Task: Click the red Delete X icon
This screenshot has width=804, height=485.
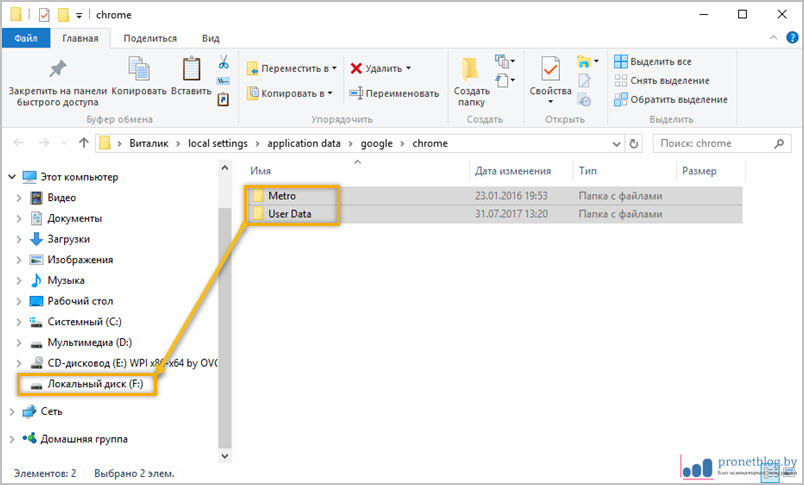Action: click(x=357, y=68)
